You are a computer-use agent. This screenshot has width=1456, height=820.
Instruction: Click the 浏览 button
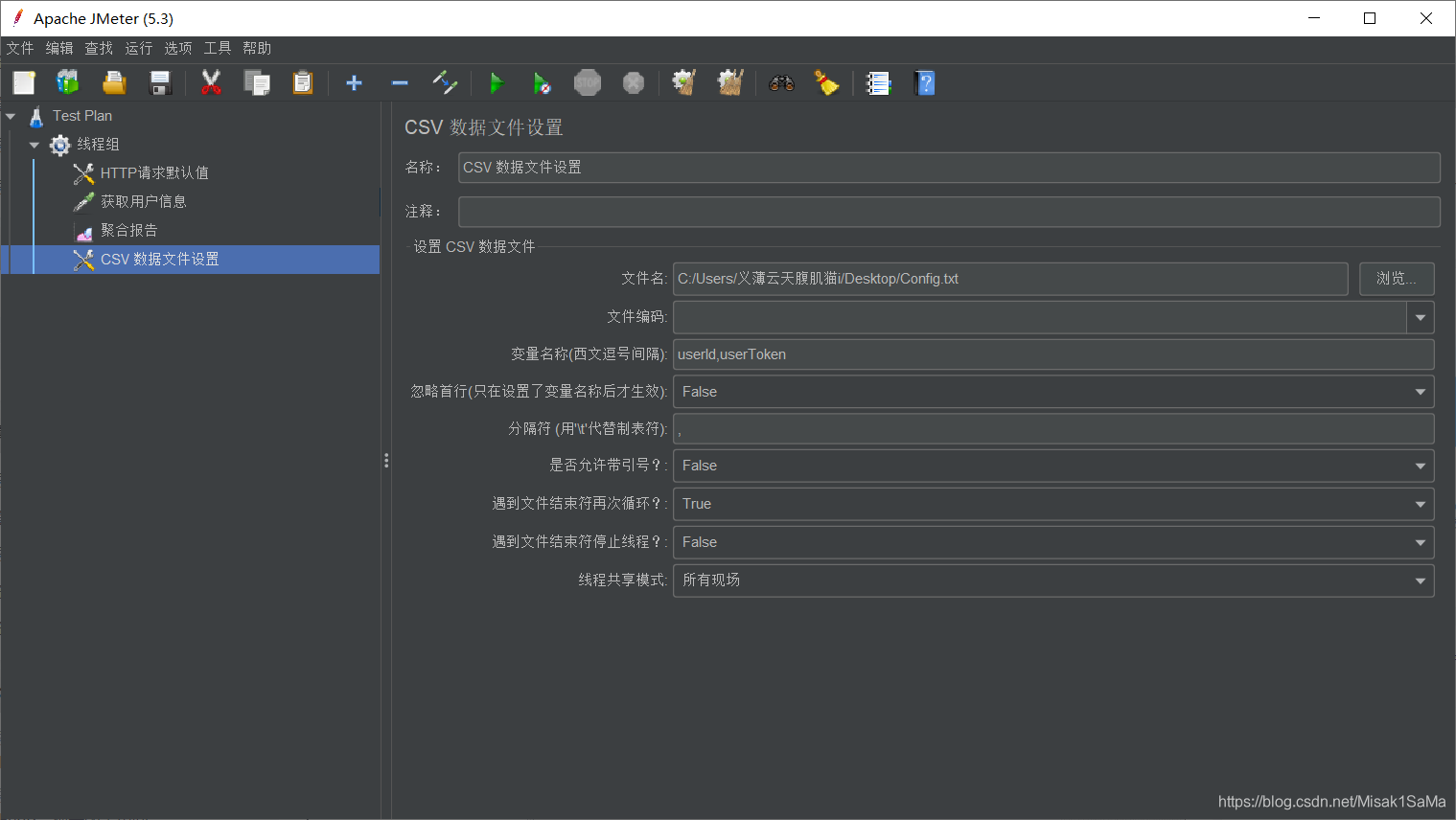click(1396, 279)
